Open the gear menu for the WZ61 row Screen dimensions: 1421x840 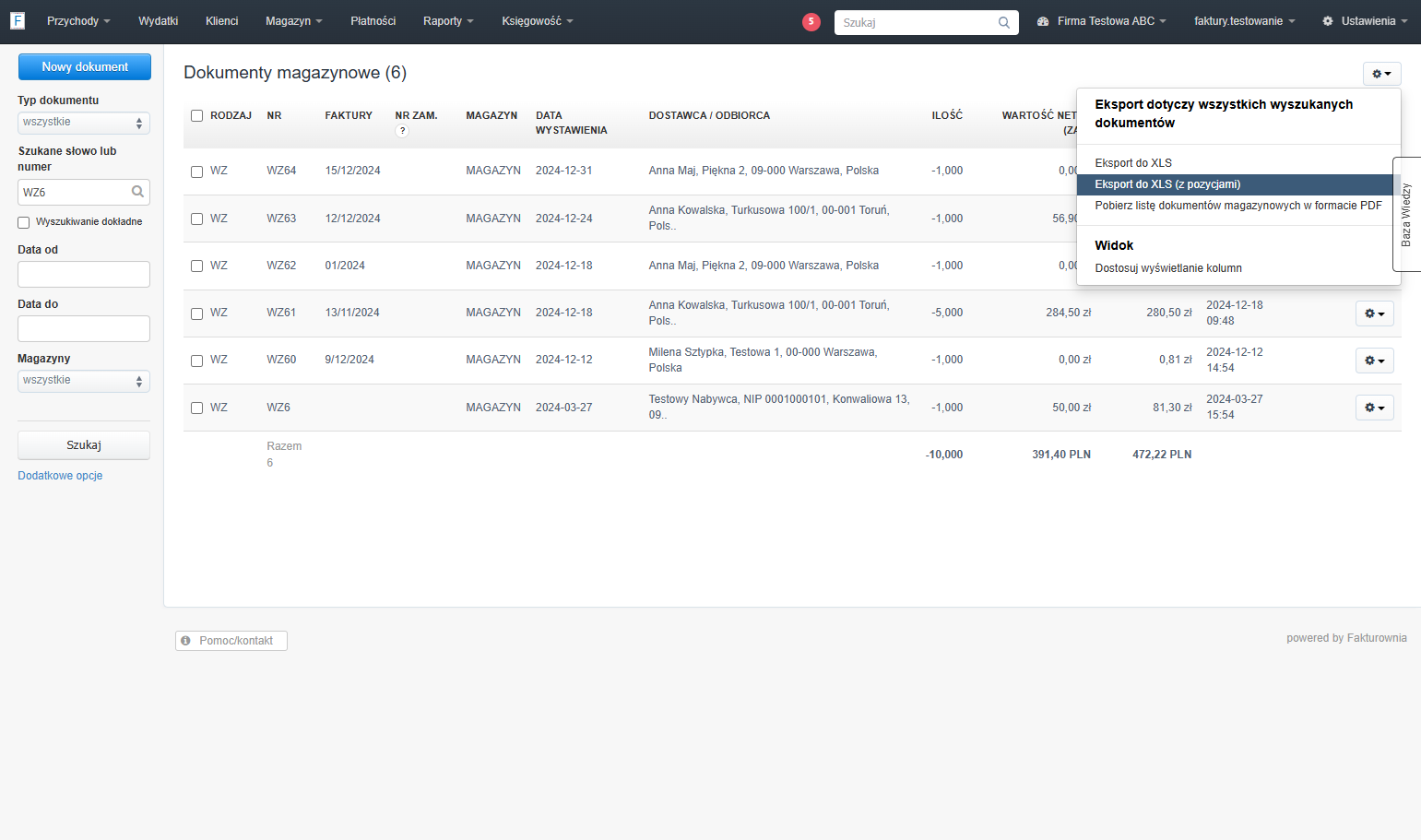(x=1375, y=314)
